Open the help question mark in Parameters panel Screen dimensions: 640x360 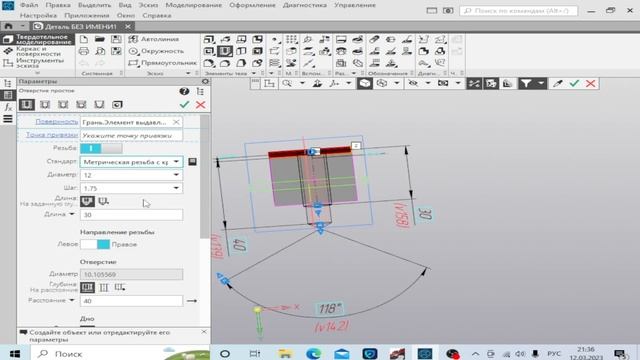184,91
